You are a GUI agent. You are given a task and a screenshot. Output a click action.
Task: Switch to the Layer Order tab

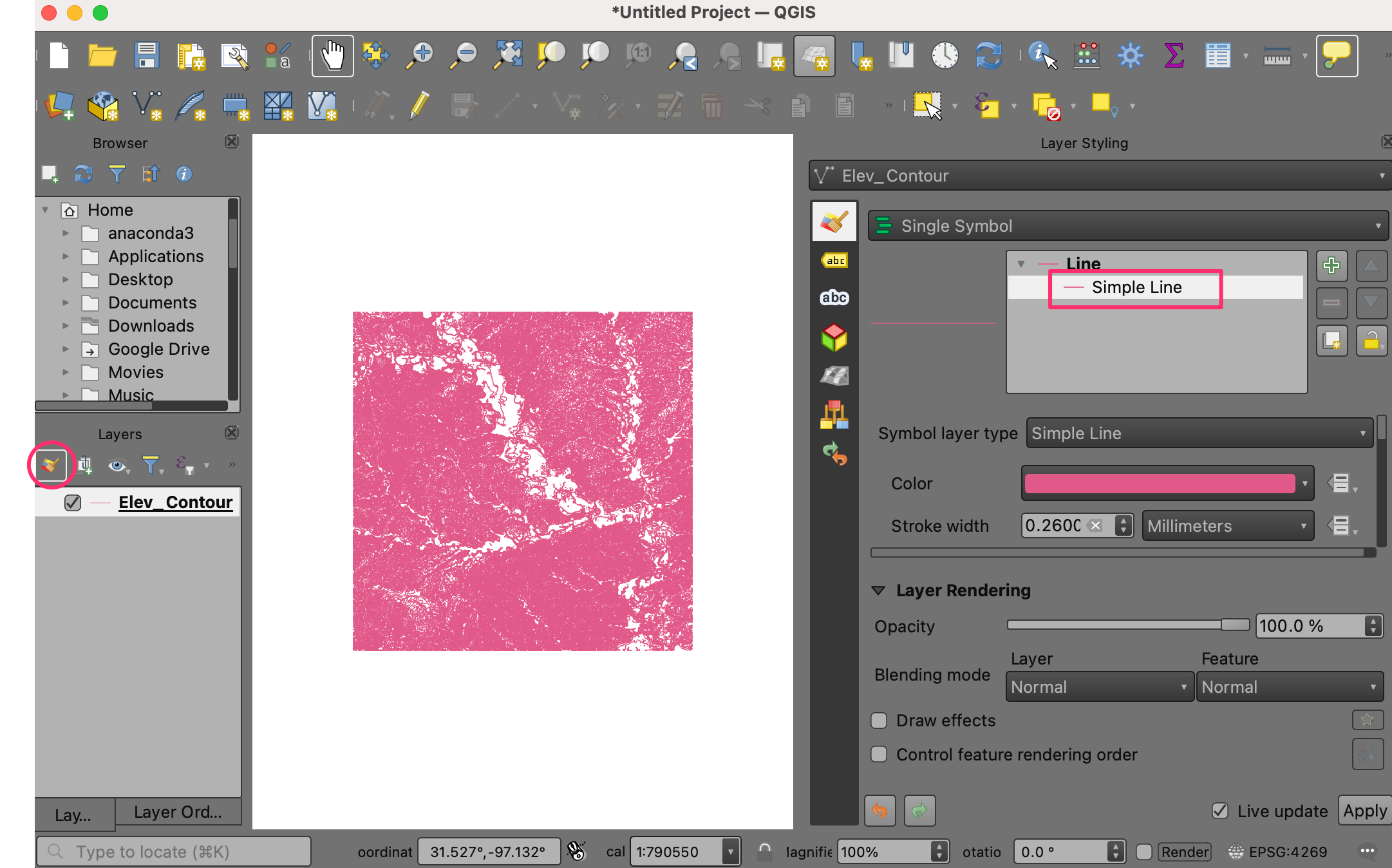click(x=178, y=812)
